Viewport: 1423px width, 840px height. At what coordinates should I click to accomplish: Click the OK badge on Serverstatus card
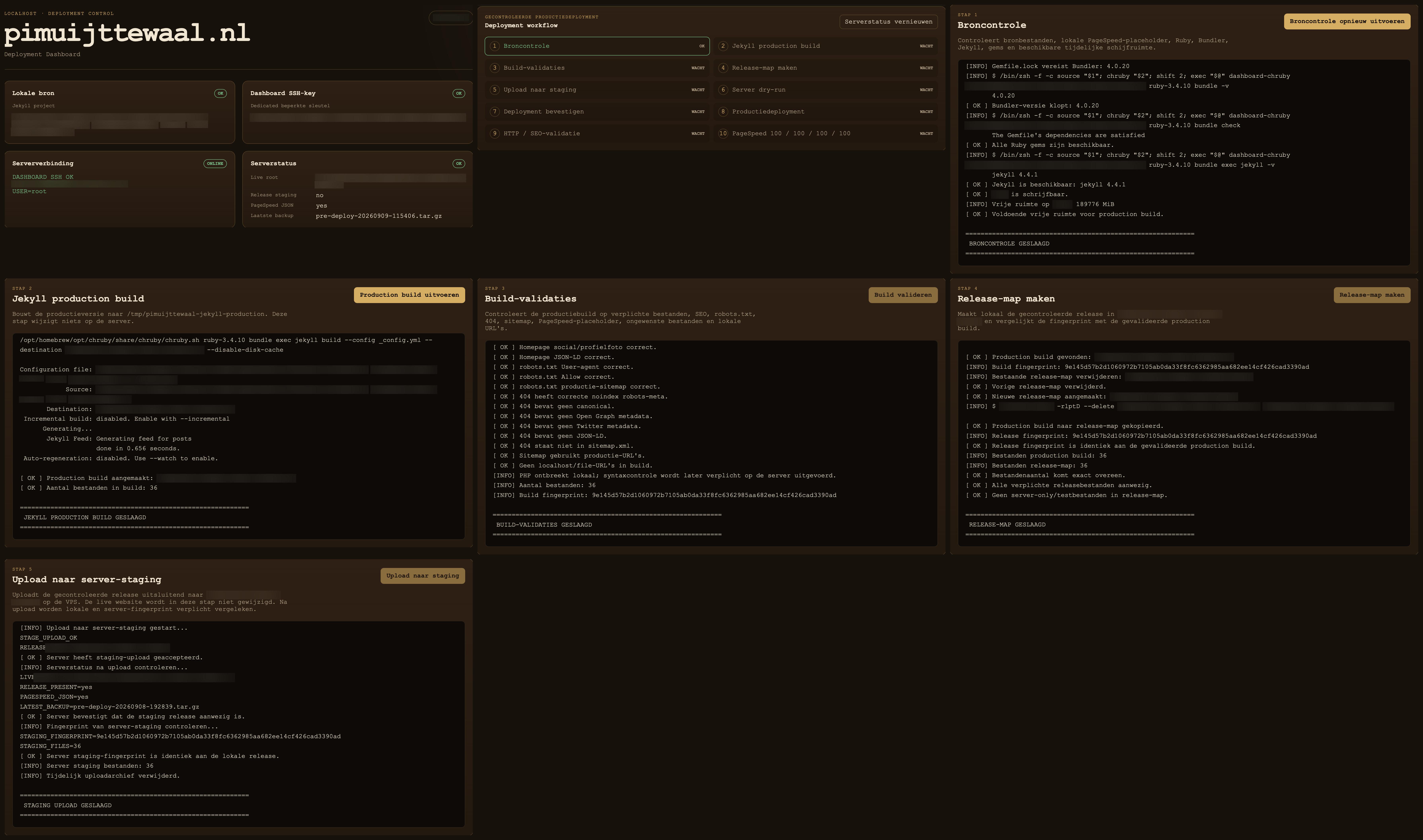(459, 164)
